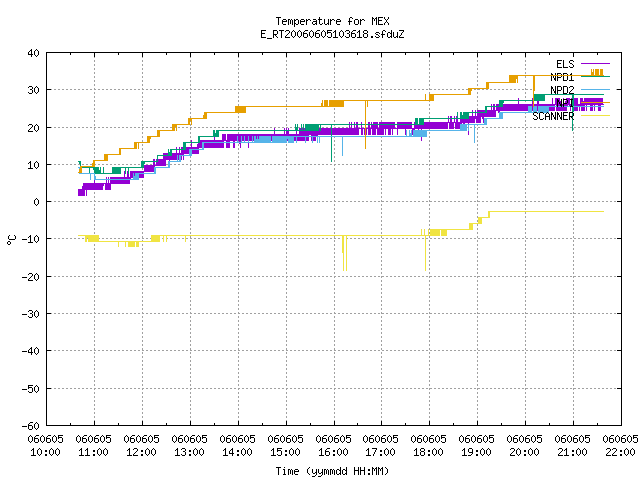Click the SCANNER legend label

(553, 116)
